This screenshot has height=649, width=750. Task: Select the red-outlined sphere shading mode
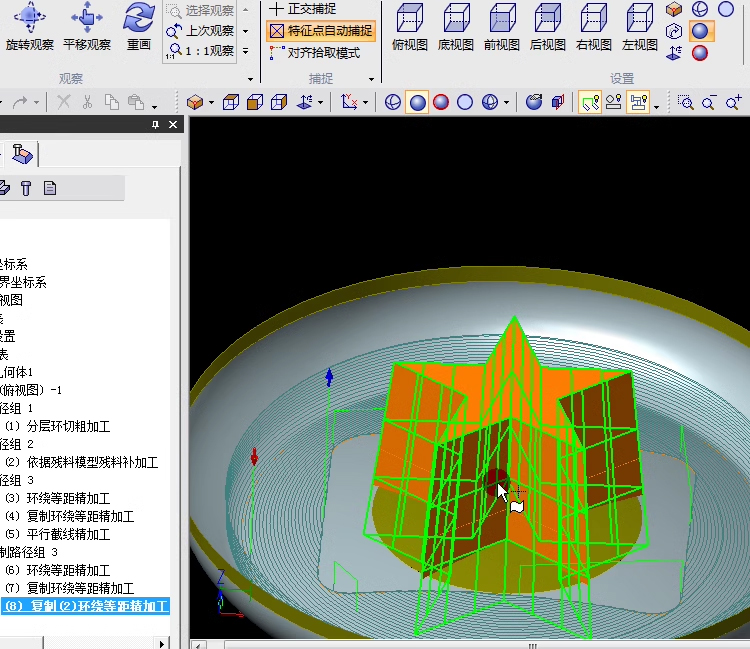point(441,102)
